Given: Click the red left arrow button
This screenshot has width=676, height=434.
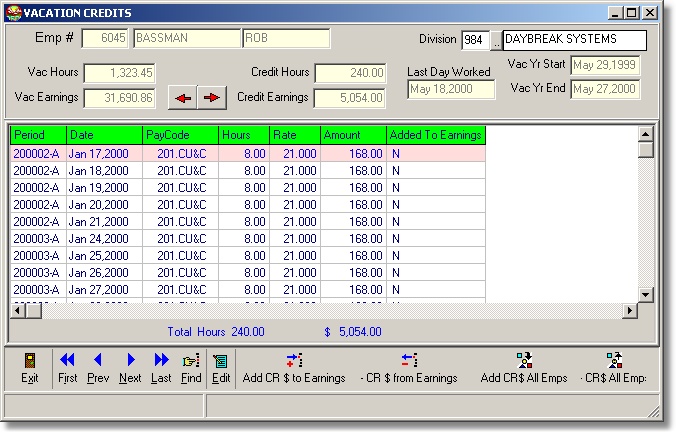Looking at the screenshot, I should coord(183,97).
